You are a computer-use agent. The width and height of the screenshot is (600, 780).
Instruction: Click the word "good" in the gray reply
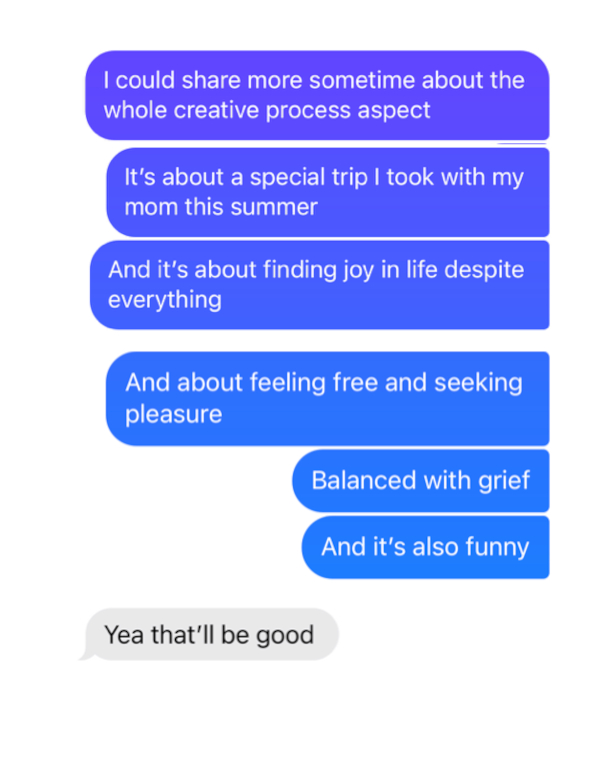click(x=284, y=635)
